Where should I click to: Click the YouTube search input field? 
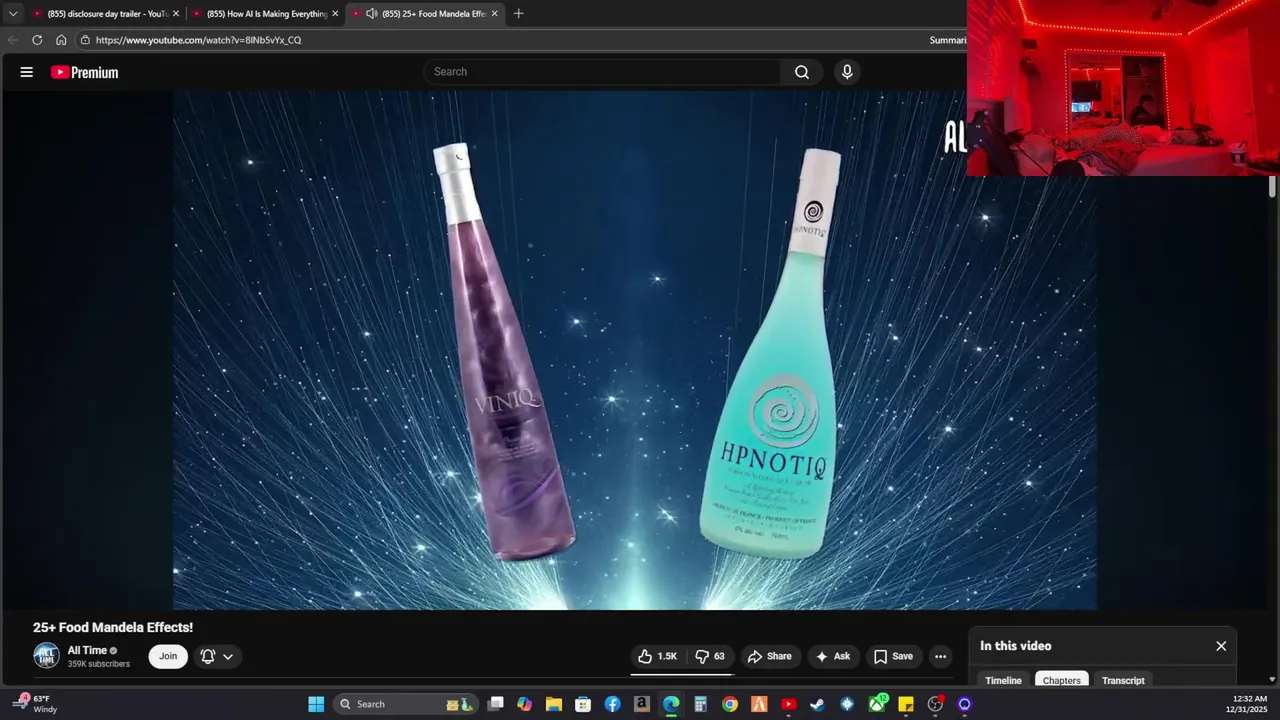602,72
